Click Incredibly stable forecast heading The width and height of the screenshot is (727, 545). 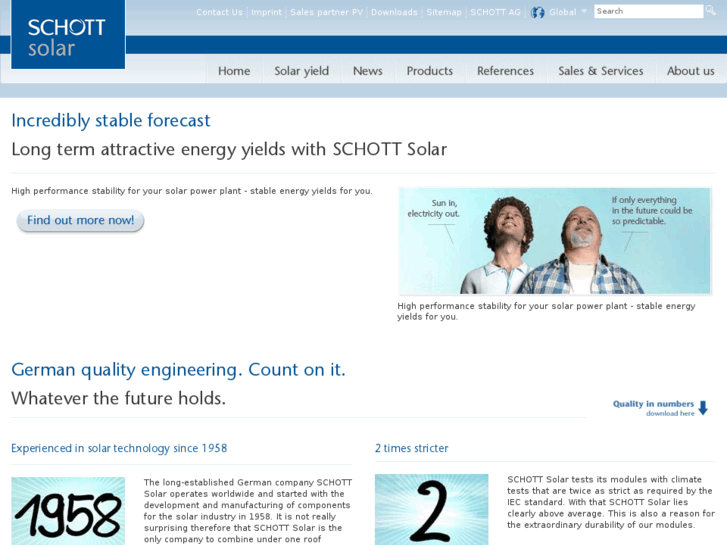[111, 121]
